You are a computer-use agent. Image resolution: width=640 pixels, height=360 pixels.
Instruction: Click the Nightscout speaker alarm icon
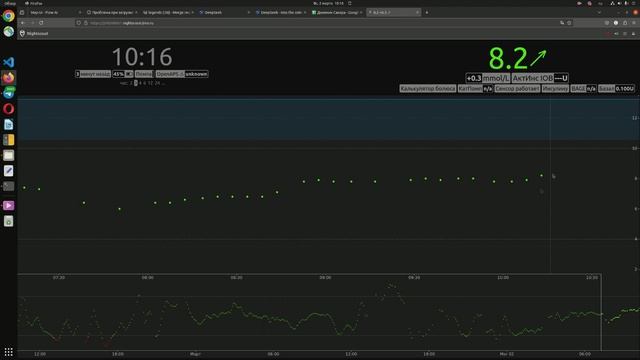click(616, 34)
